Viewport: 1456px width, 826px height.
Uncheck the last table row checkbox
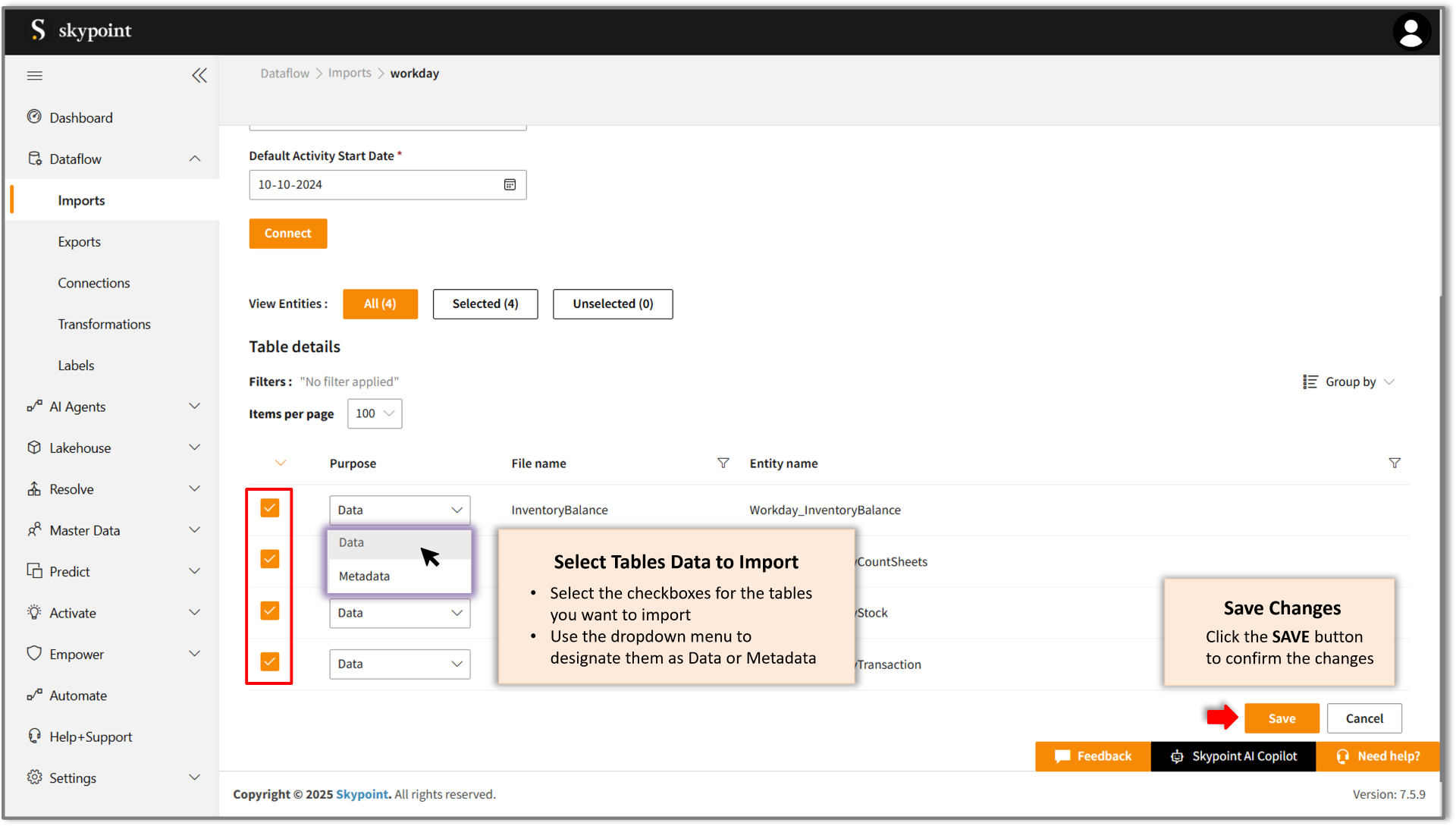270,661
